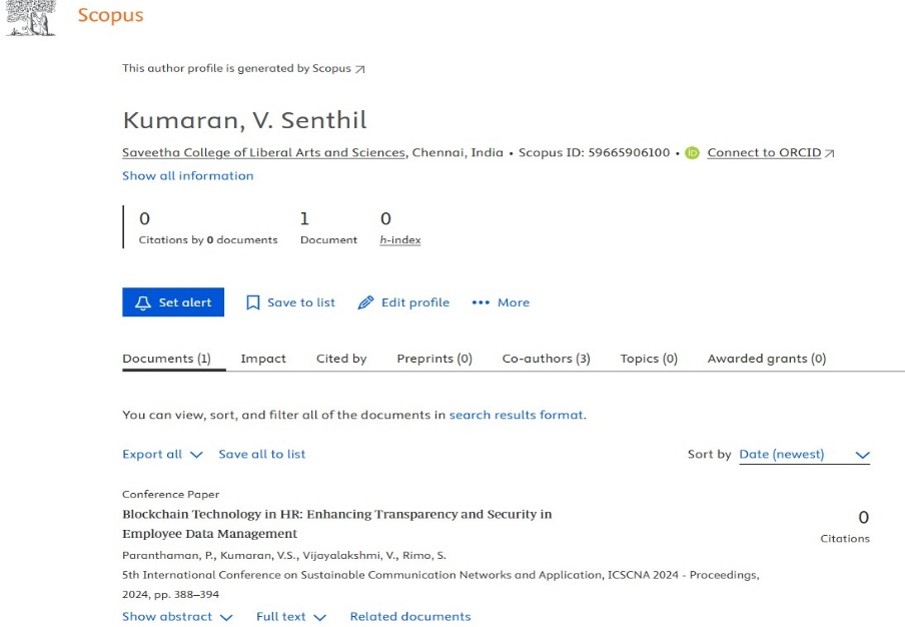Open the search results format link

coord(517,415)
